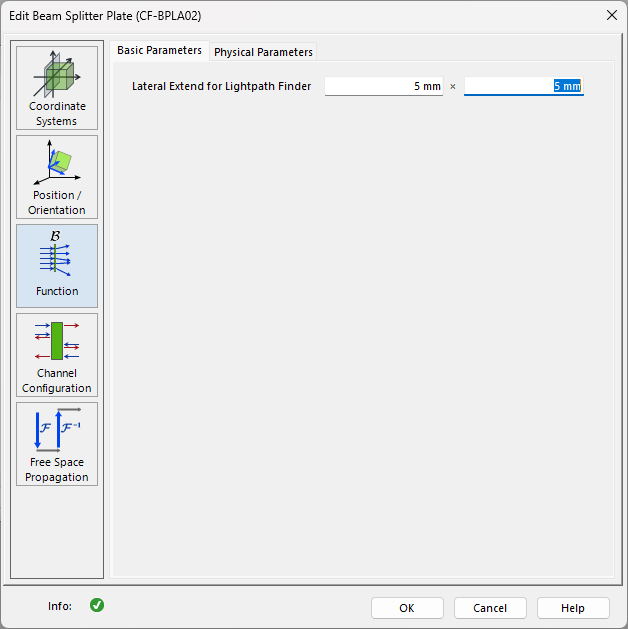Open the Coordinate Systems page icon
Viewport: 628px width, 629px height.
tap(57, 74)
